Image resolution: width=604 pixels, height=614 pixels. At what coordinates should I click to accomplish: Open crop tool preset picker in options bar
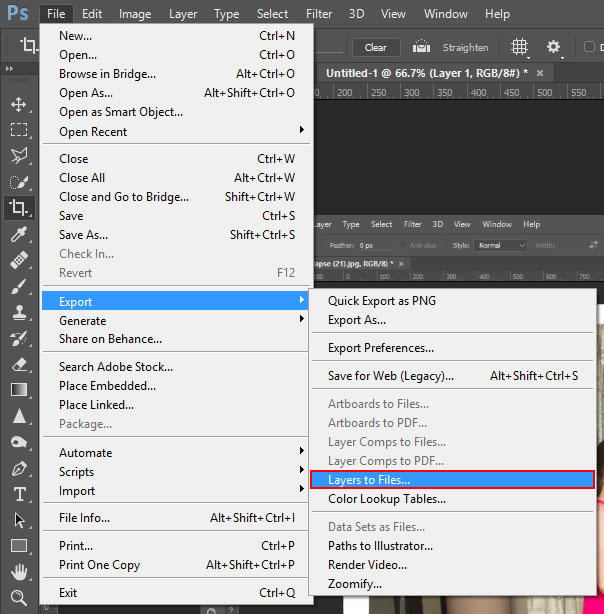coord(29,45)
